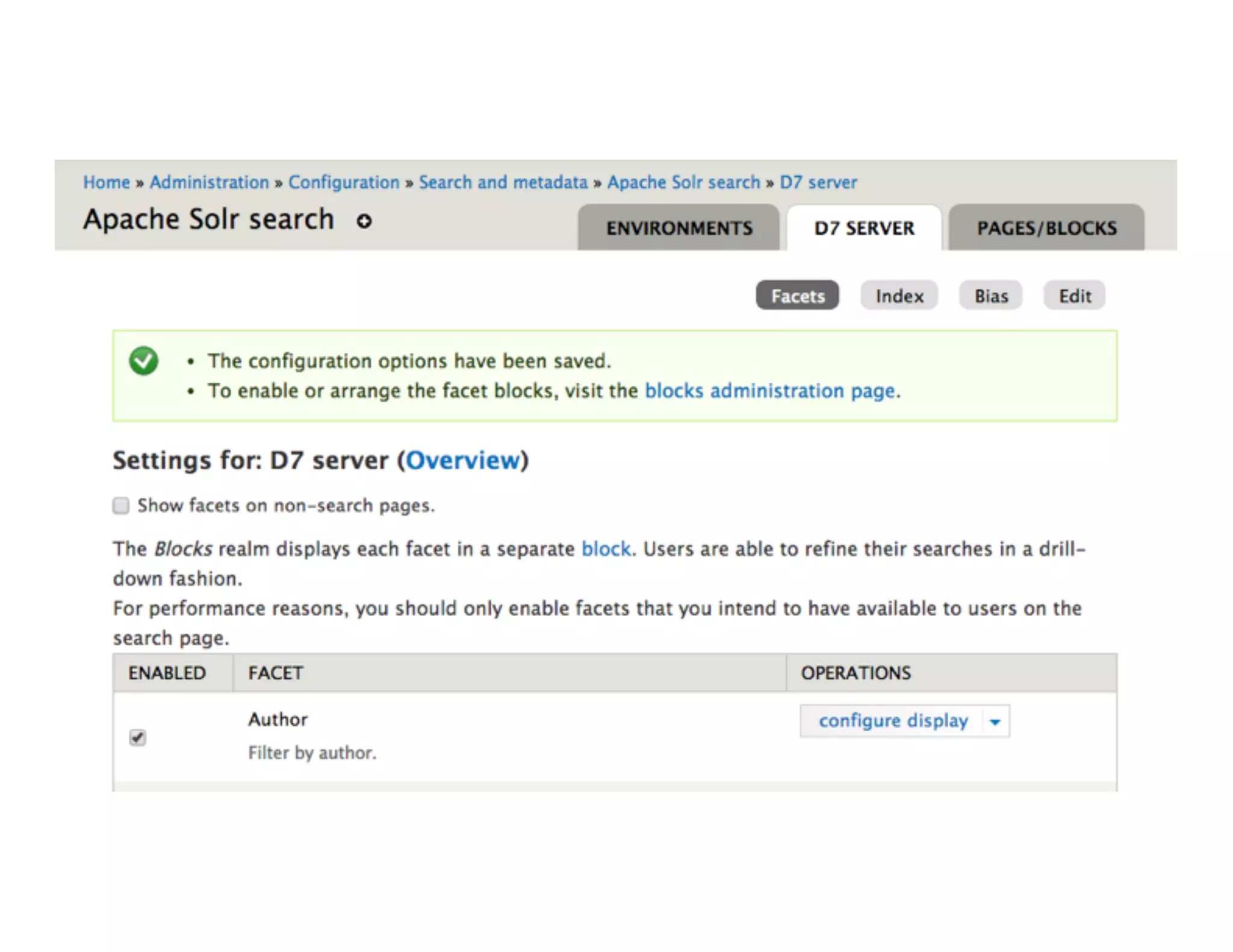Select the D7 Server tab
This screenshot has height=952, width=1233.
point(864,228)
